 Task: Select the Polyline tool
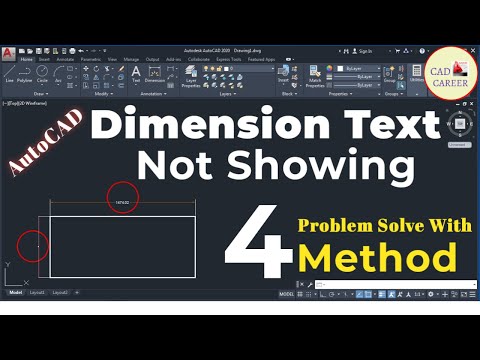tap(24, 74)
